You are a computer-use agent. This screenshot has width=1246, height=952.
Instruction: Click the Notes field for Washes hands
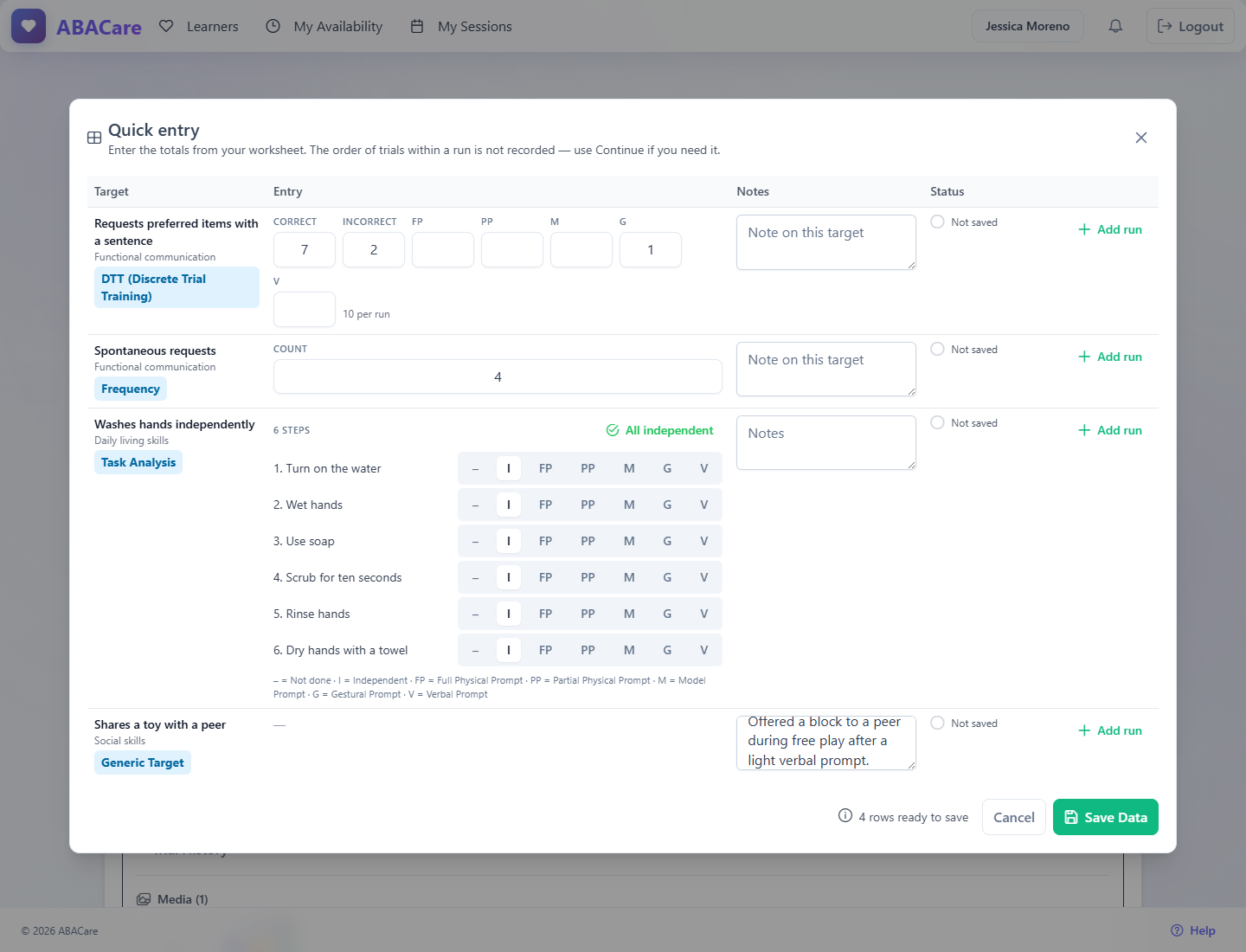826,443
